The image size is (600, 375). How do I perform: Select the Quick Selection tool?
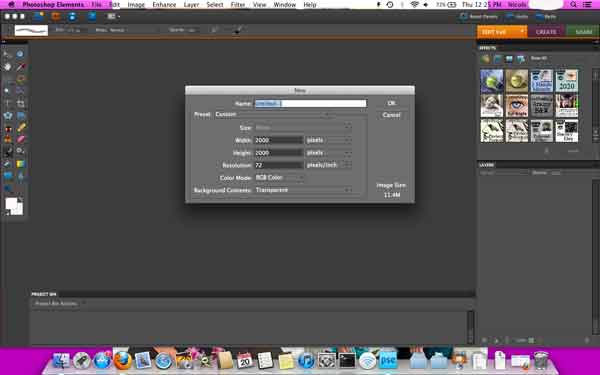click(x=20, y=91)
